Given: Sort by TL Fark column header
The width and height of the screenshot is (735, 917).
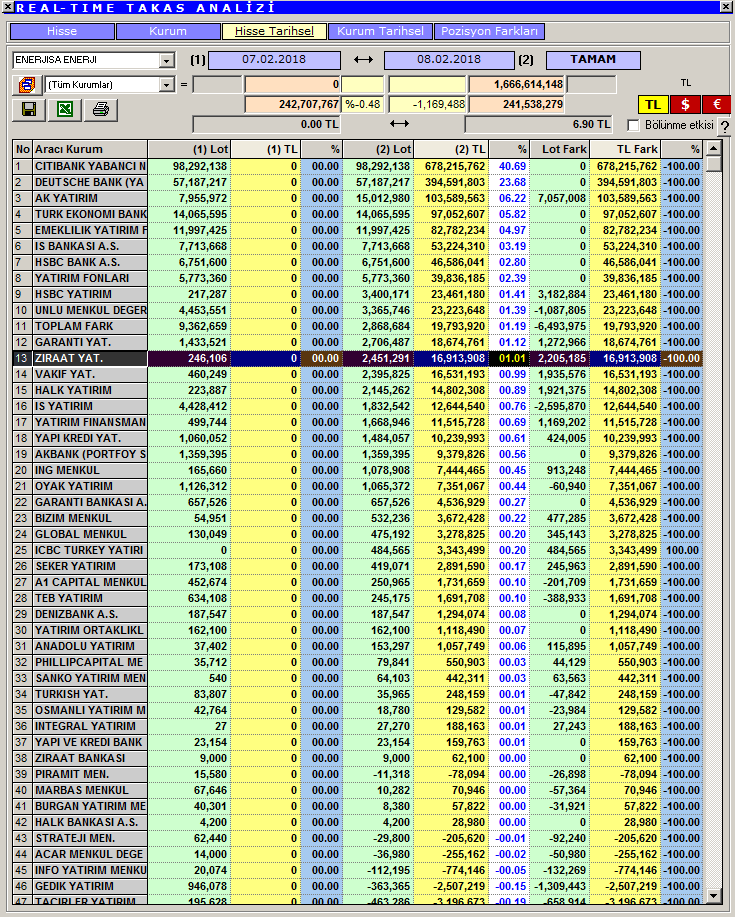Looking at the screenshot, I should [625, 149].
